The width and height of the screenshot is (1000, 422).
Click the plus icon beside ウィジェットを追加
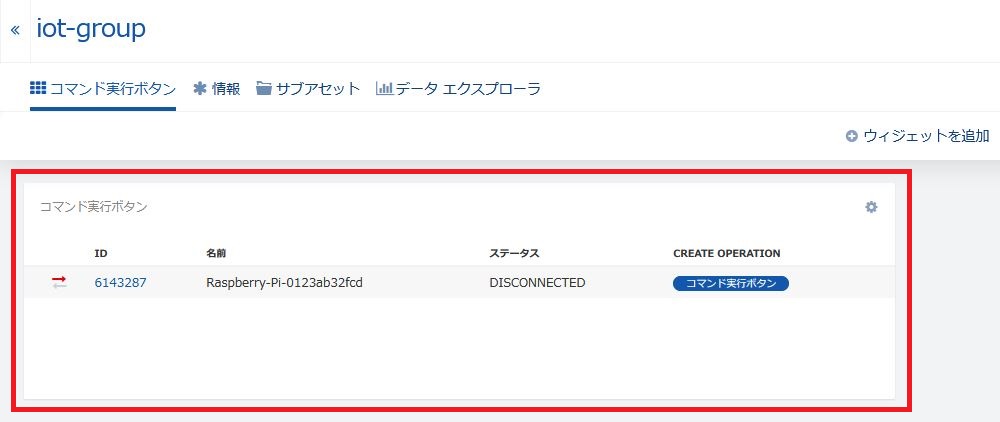point(851,136)
